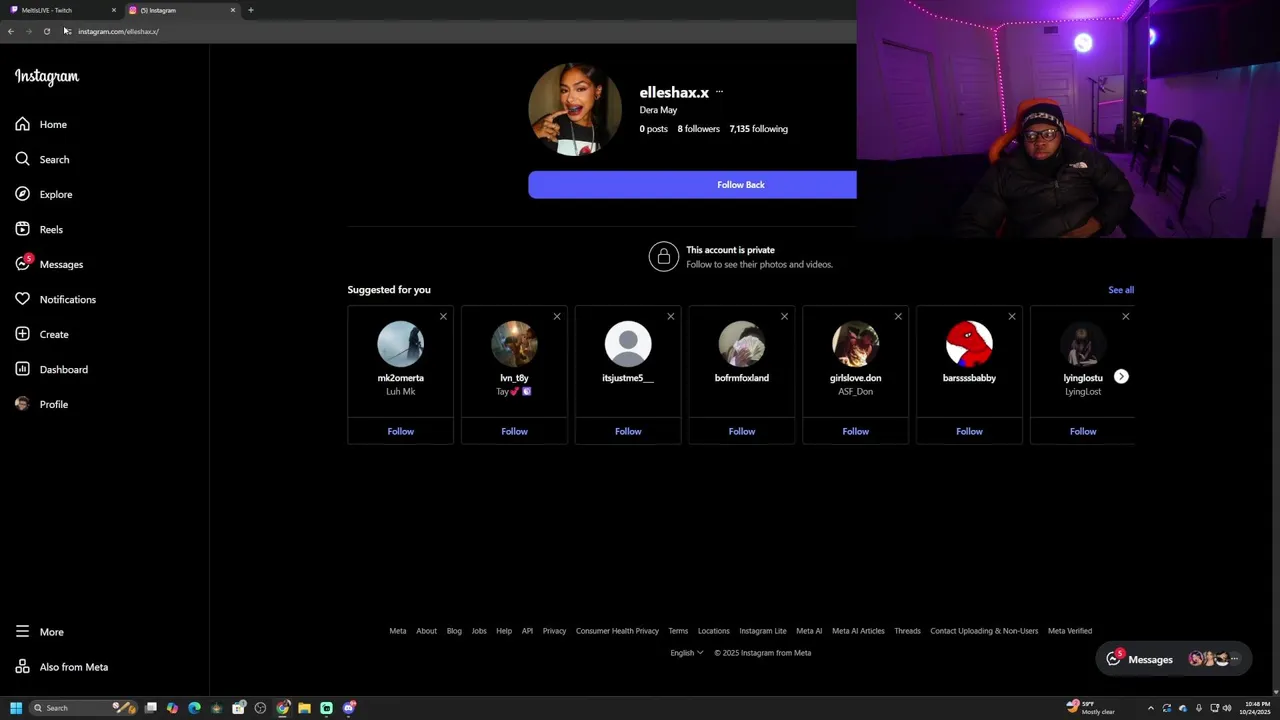1280x720 pixels.
Task: Open Home from the Instagram sidebar
Action: tap(41, 125)
